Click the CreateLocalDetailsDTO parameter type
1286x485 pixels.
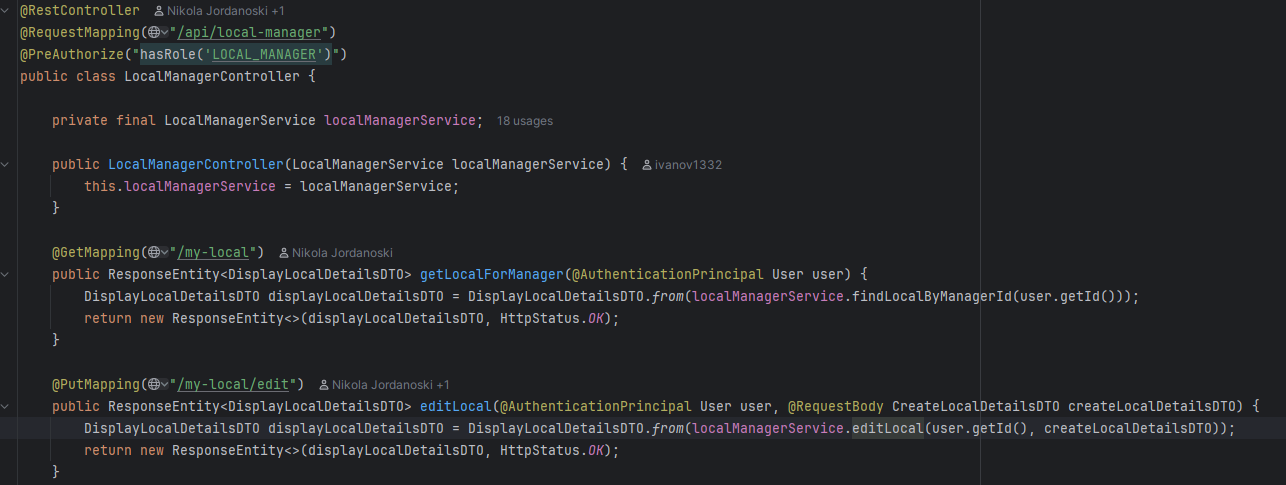click(976, 406)
